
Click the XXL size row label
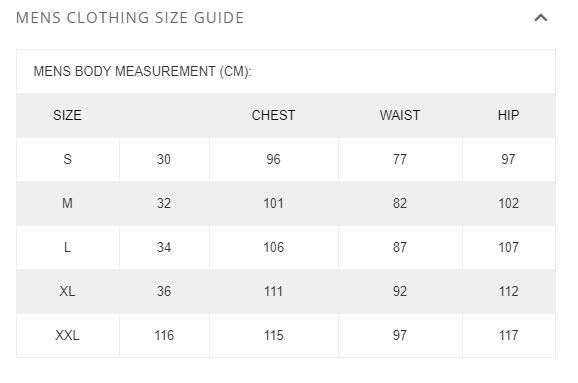[67, 335]
